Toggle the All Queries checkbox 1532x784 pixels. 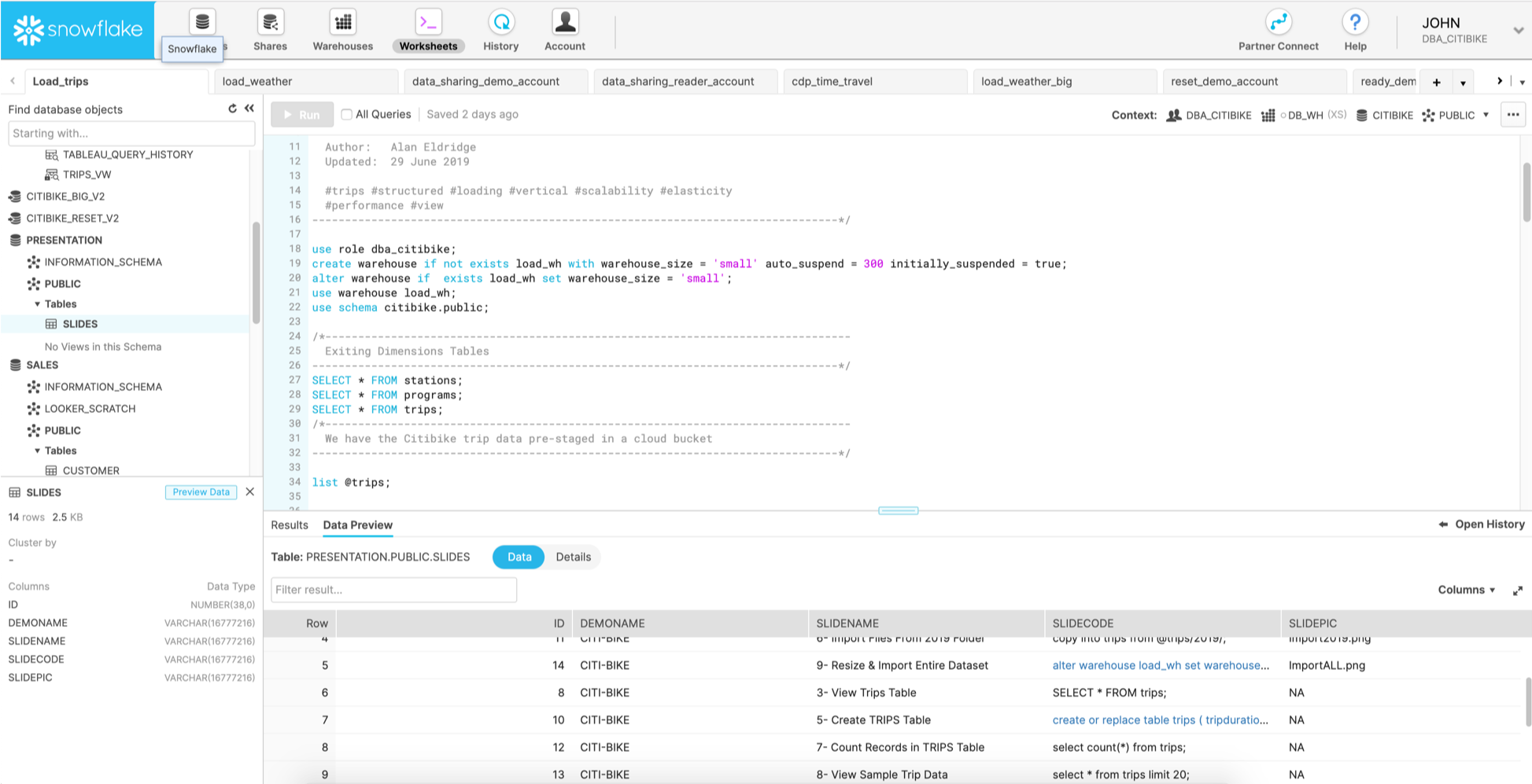[346, 114]
